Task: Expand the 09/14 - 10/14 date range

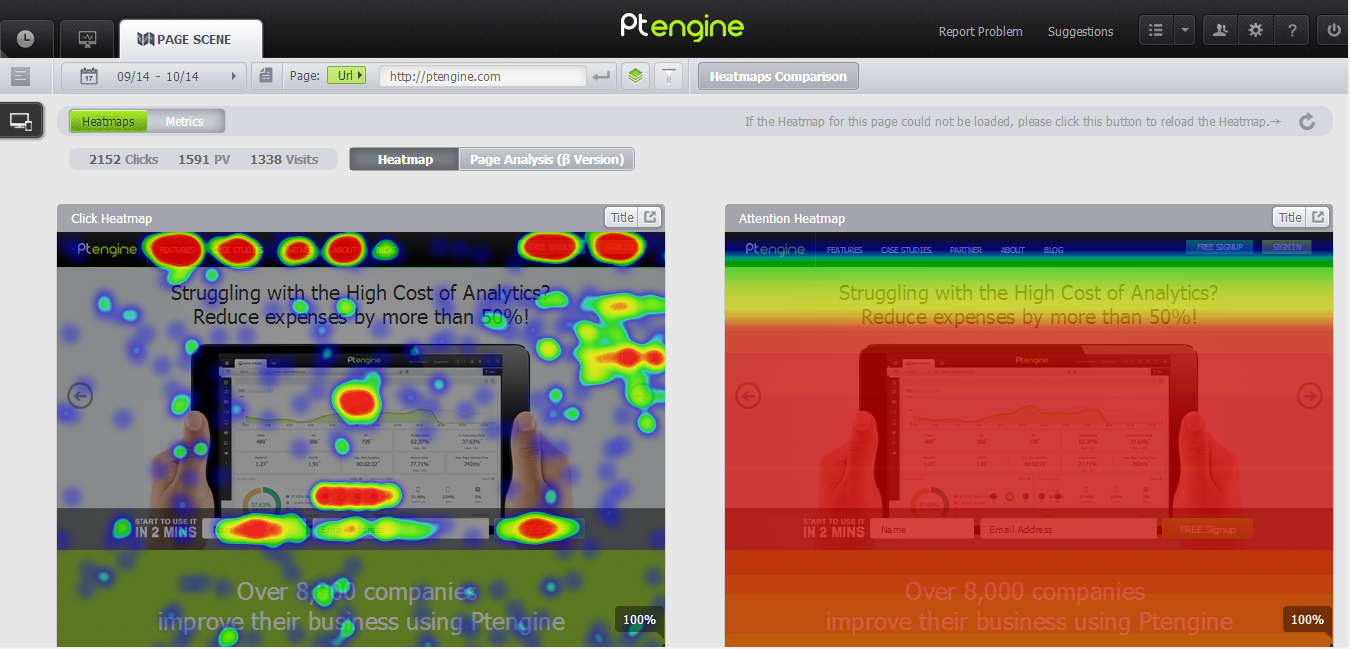Action: (x=156, y=76)
